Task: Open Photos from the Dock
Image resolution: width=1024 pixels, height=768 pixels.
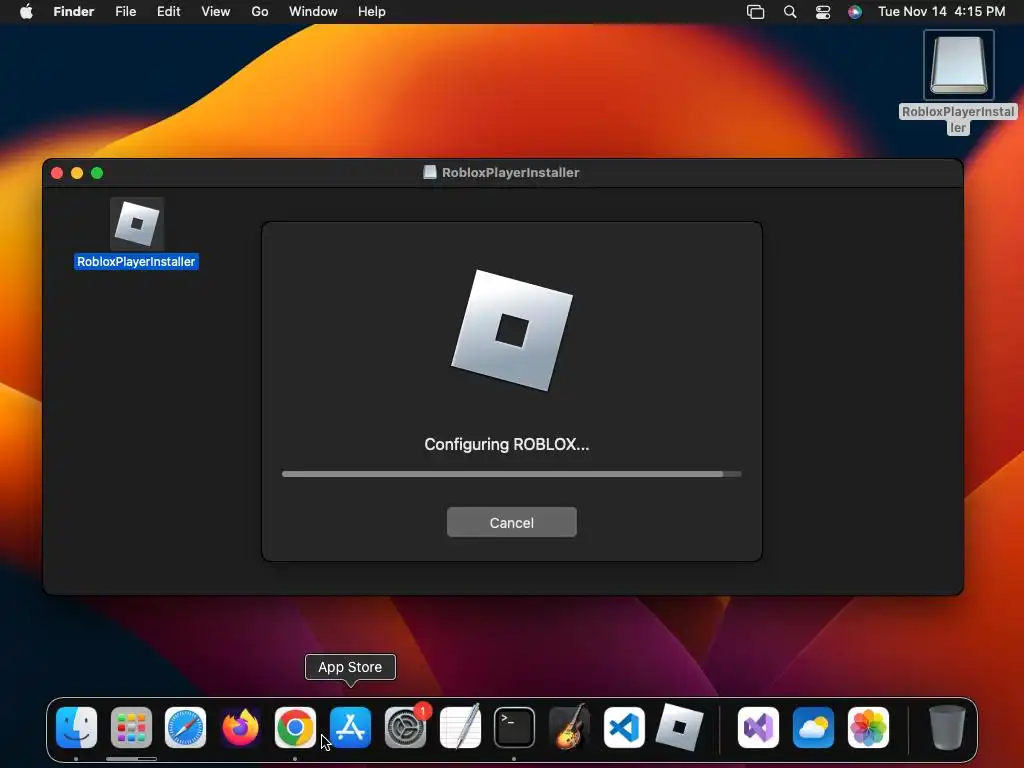Action: pyautogui.click(x=868, y=728)
